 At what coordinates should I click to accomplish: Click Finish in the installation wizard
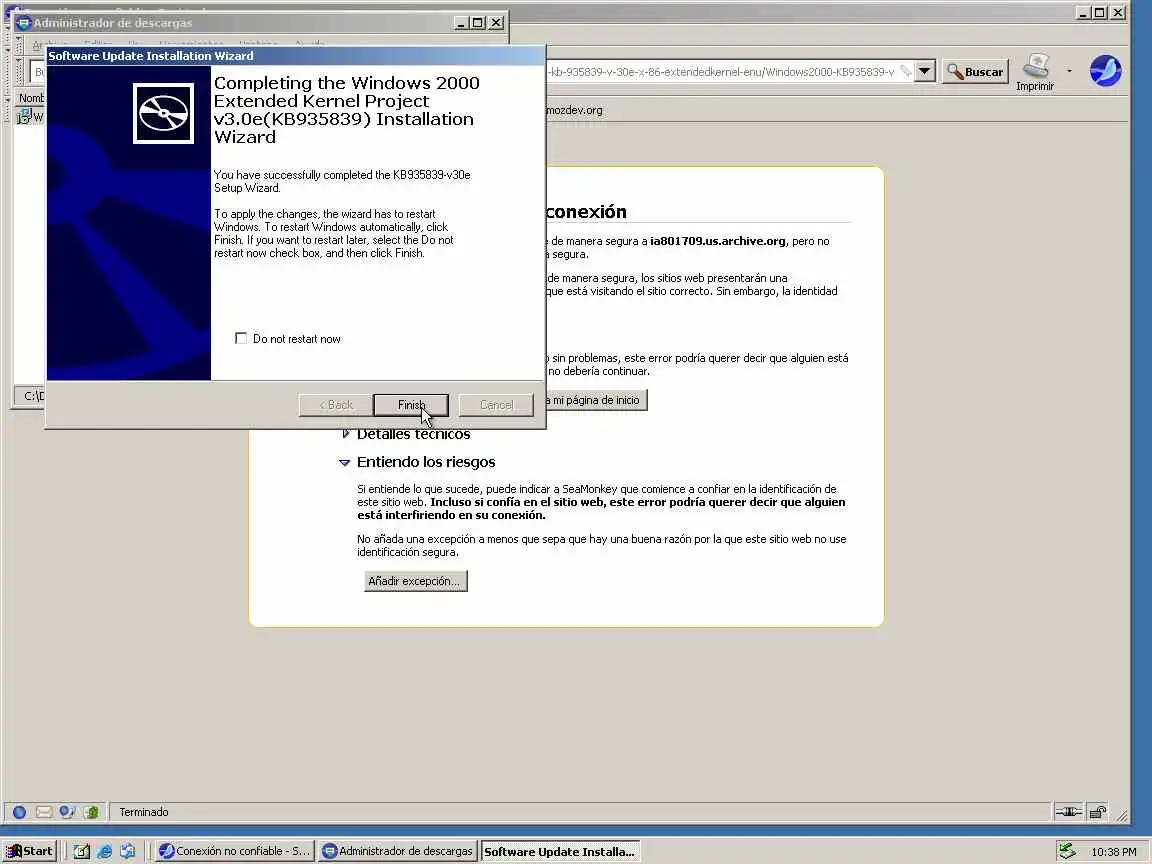(x=411, y=405)
